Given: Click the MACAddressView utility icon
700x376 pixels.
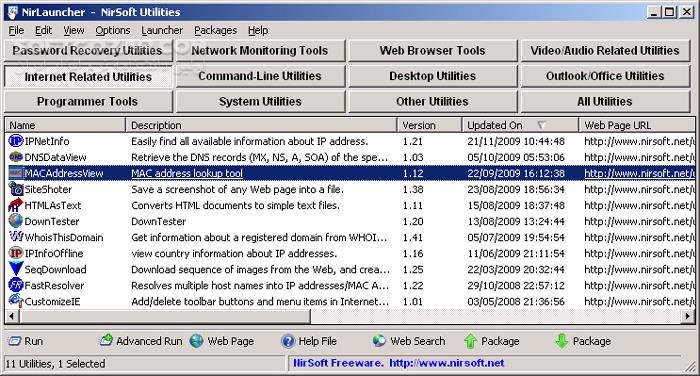Looking at the screenshot, I should click(x=16, y=173).
